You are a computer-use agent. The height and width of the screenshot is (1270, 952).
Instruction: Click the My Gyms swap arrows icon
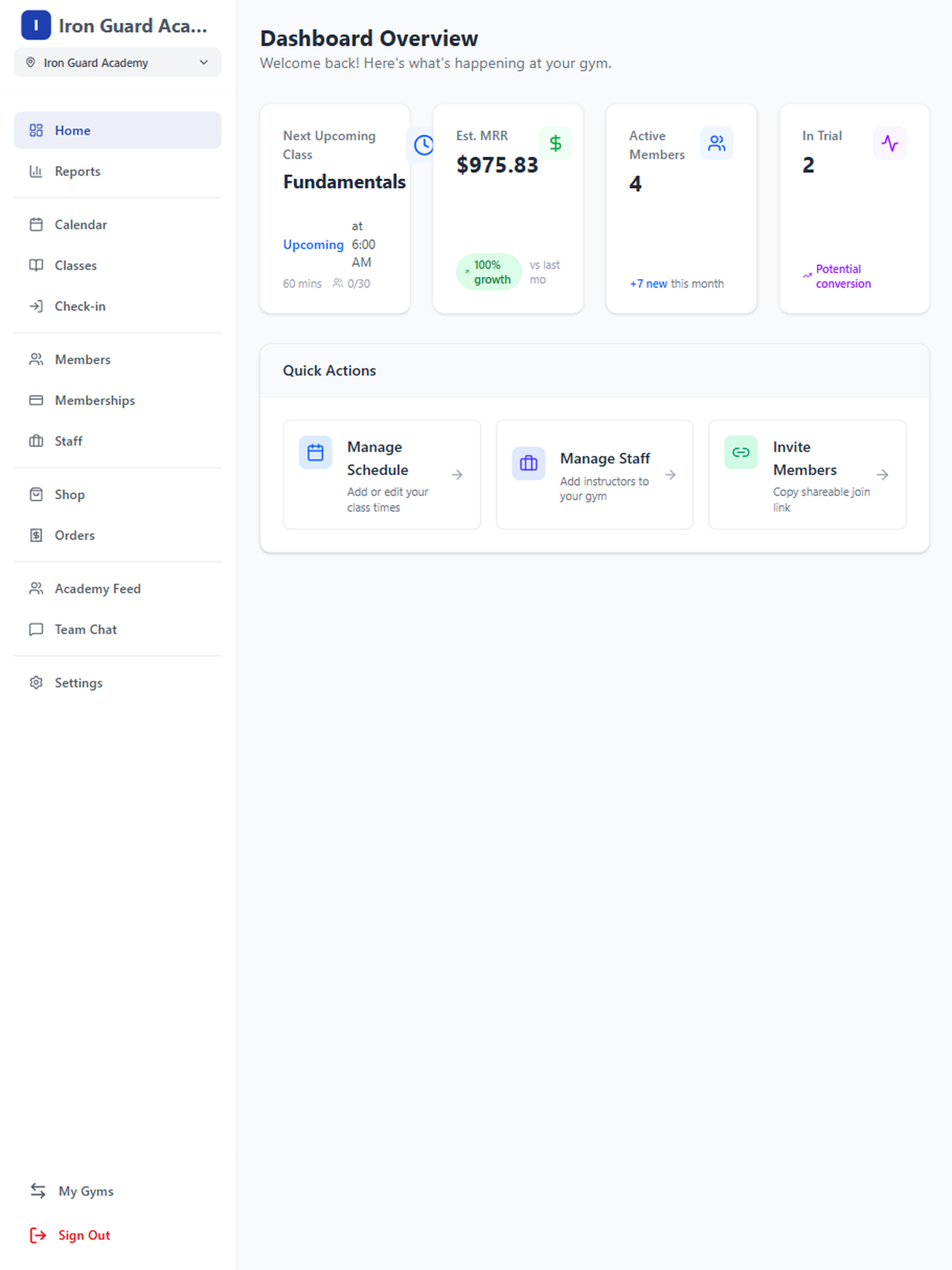(38, 1191)
